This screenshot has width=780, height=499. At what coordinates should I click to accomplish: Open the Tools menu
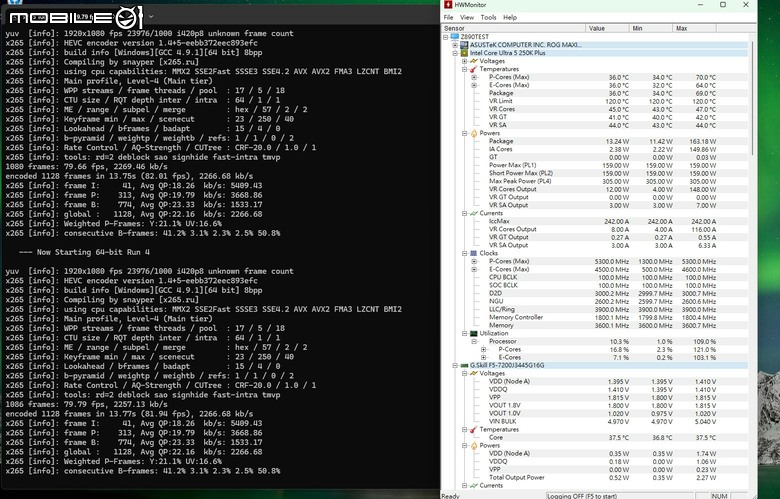coord(488,17)
